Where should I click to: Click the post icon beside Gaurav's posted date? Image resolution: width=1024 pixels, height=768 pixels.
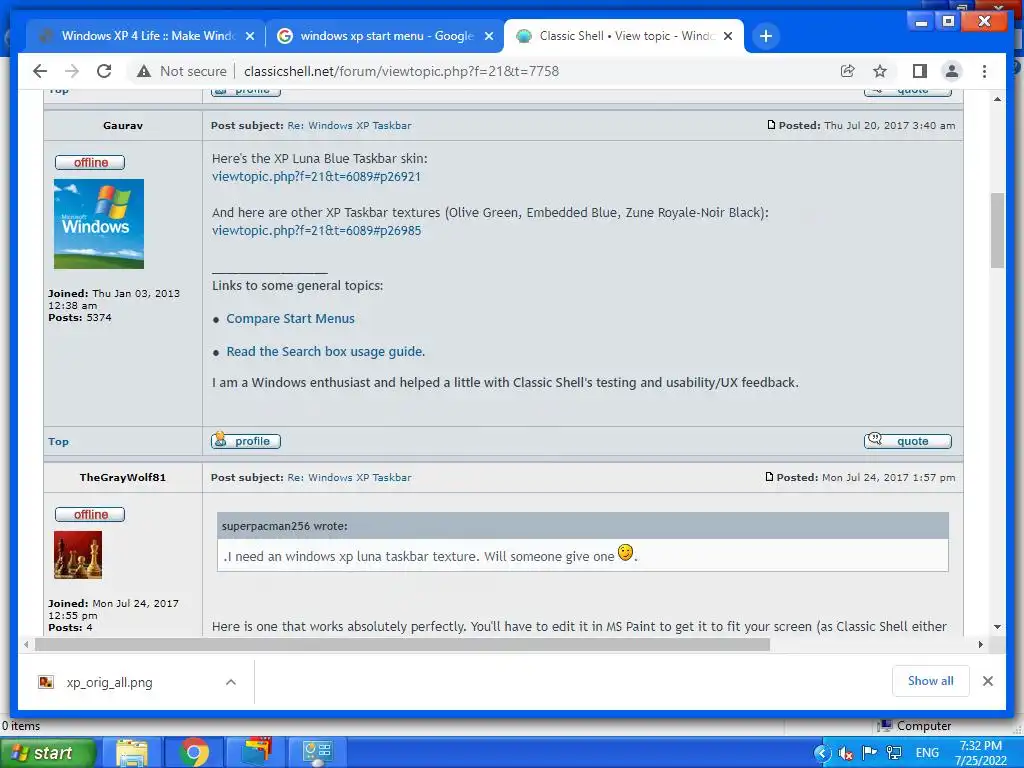tap(771, 125)
